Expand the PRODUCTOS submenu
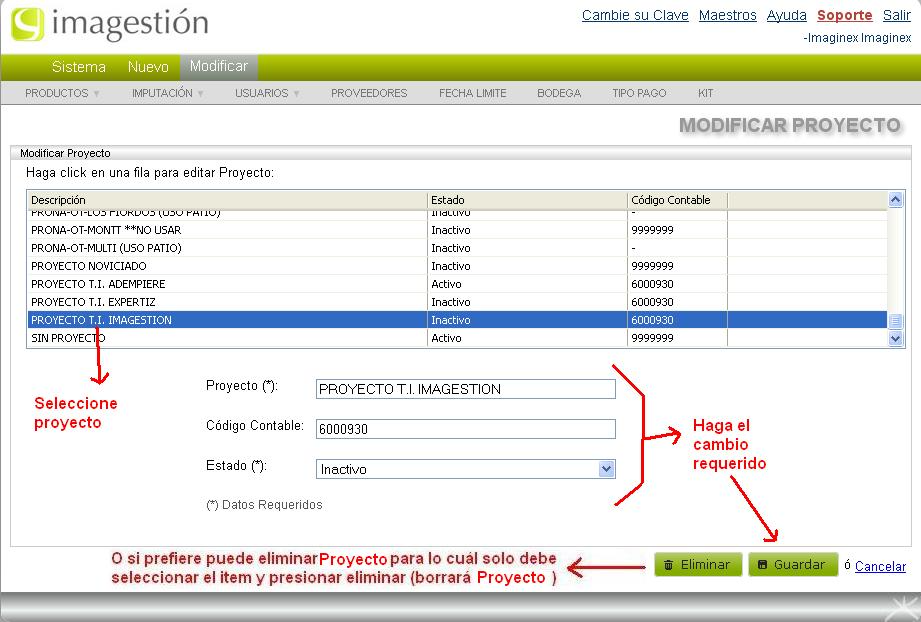Viewport: 921px width, 622px height. (62, 93)
